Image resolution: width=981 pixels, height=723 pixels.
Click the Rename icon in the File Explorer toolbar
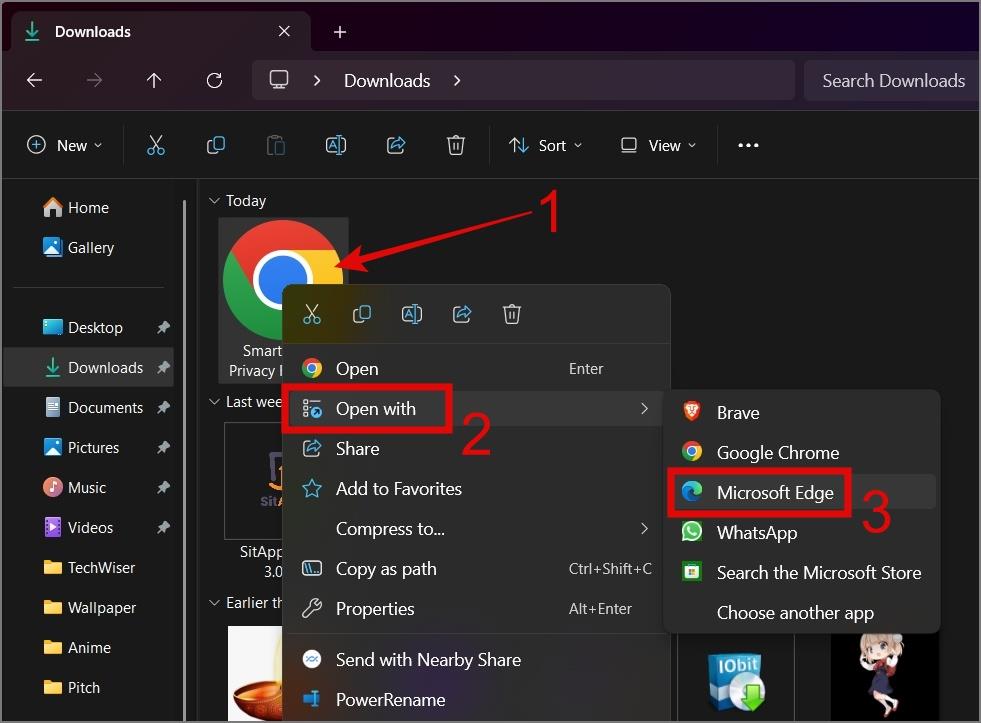click(x=336, y=145)
